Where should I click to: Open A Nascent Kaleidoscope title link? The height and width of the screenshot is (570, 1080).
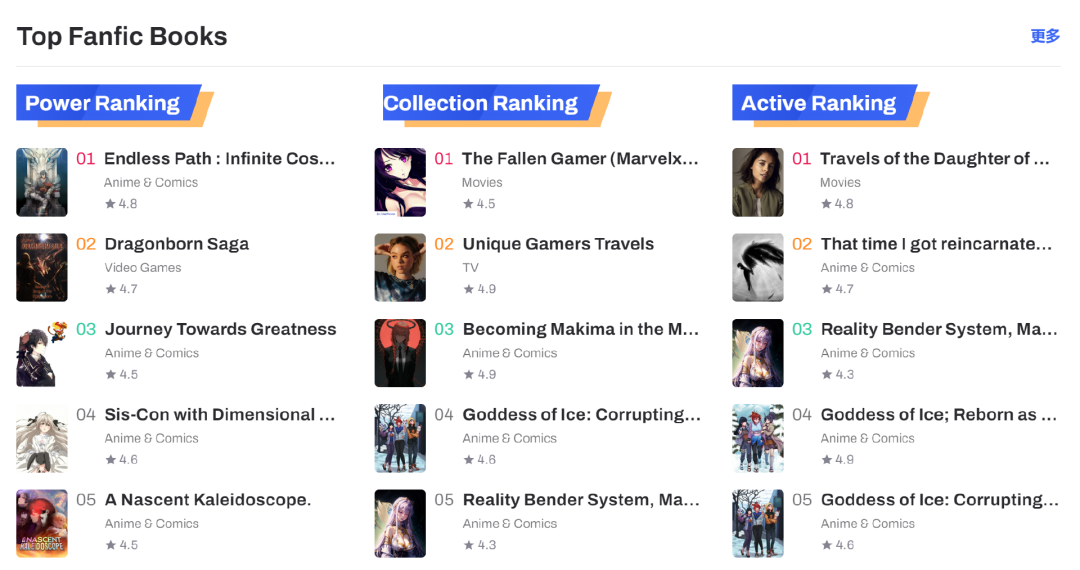[x=208, y=500]
